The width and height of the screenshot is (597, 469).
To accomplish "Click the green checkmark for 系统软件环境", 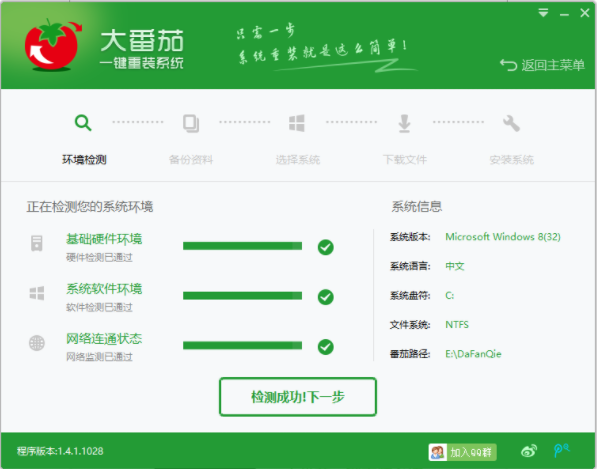I will pyautogui.click(x=326, y=297).
